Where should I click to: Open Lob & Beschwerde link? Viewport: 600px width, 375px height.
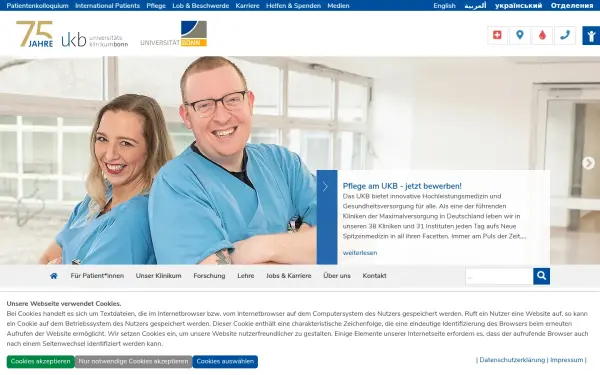click(201, 6)
